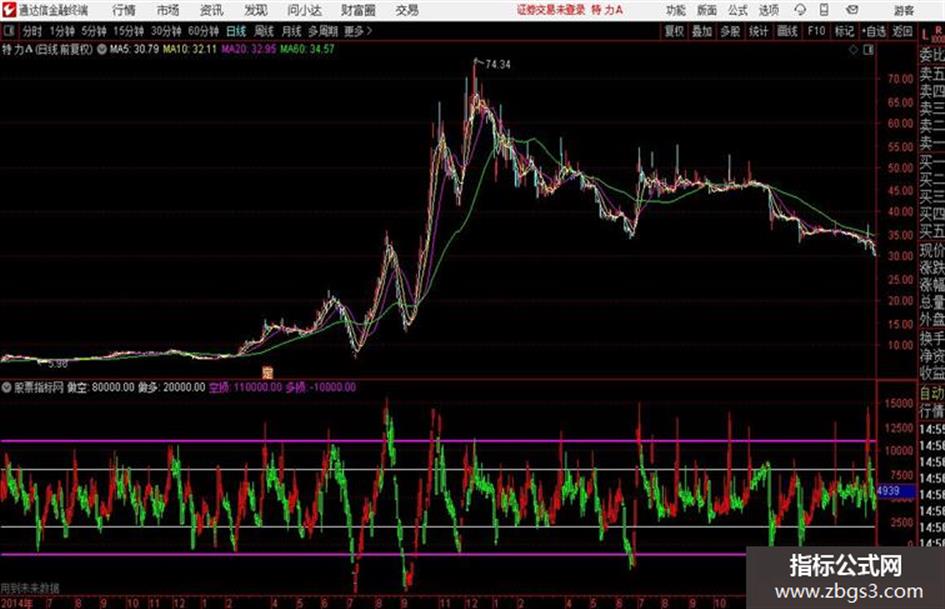
Task: Switch to 30分钟 period
Action: [166, 31]
